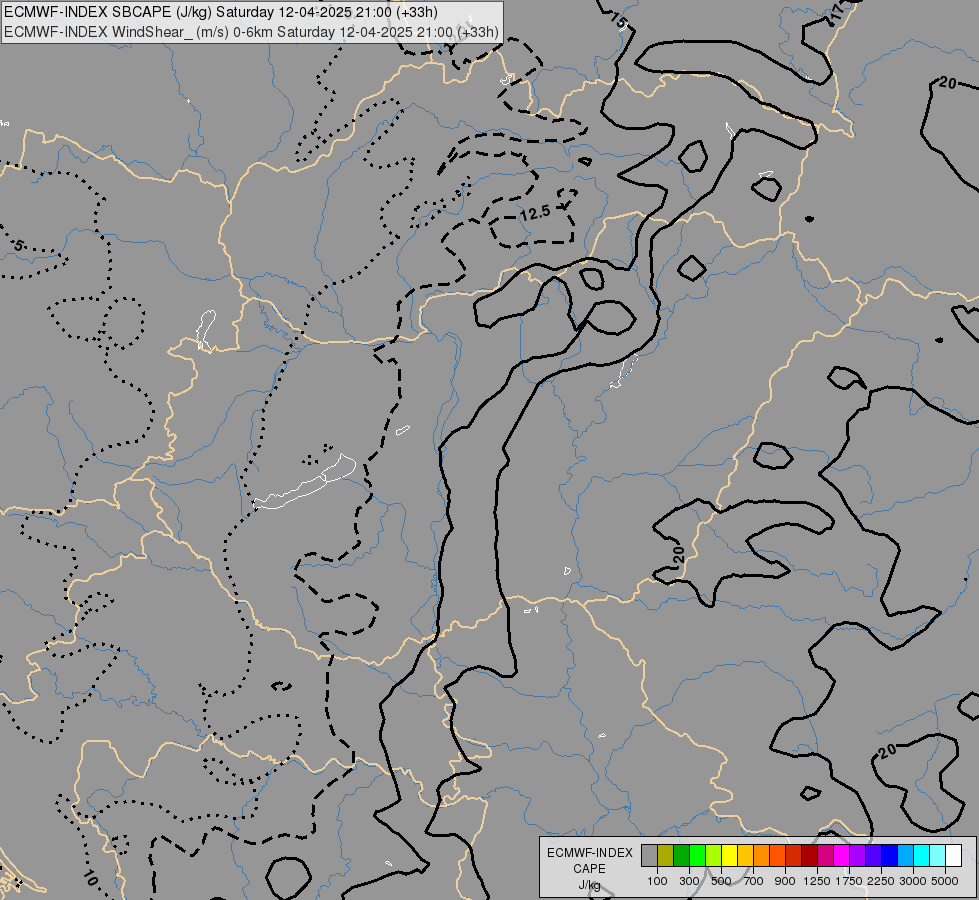This screenshot has height=900, width=979.
Task: Click the legend value 100
Action: pyautogui.click(x=657, y=881)
